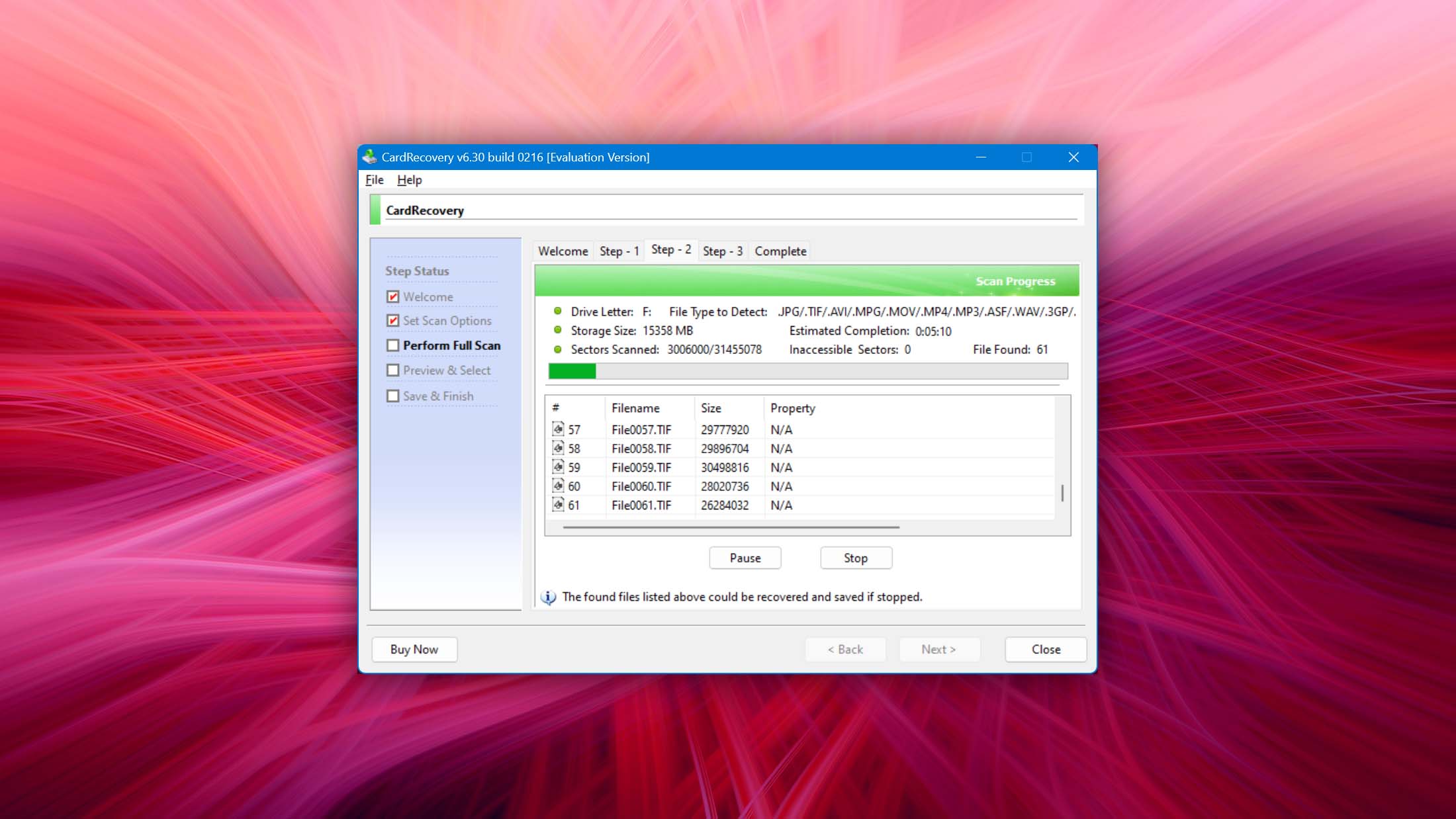Click the Storage Size value 15358 MB
Image resolution: width=1456 pixels, height=819 pixels.
pyautogui.click(x=668, y=331)
